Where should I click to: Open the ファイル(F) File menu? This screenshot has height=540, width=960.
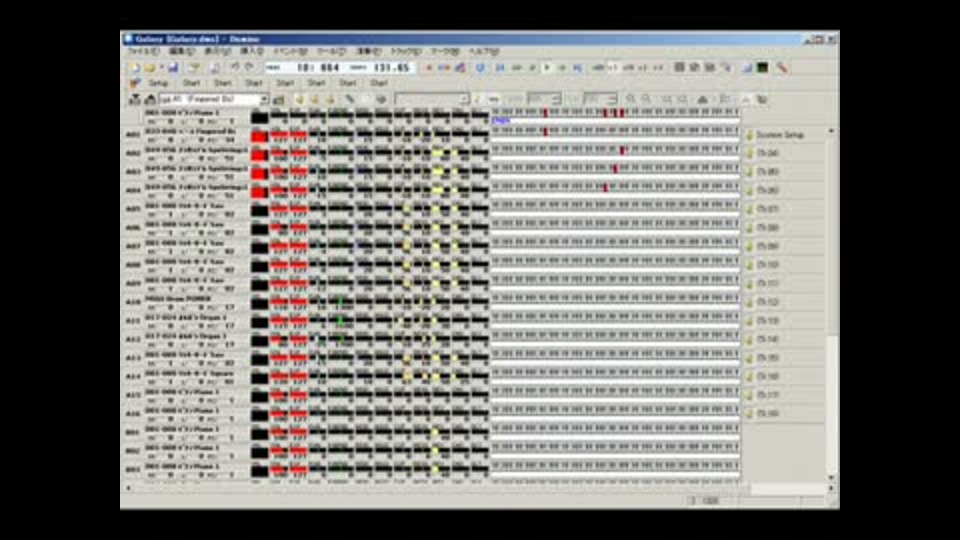point(143,51)
